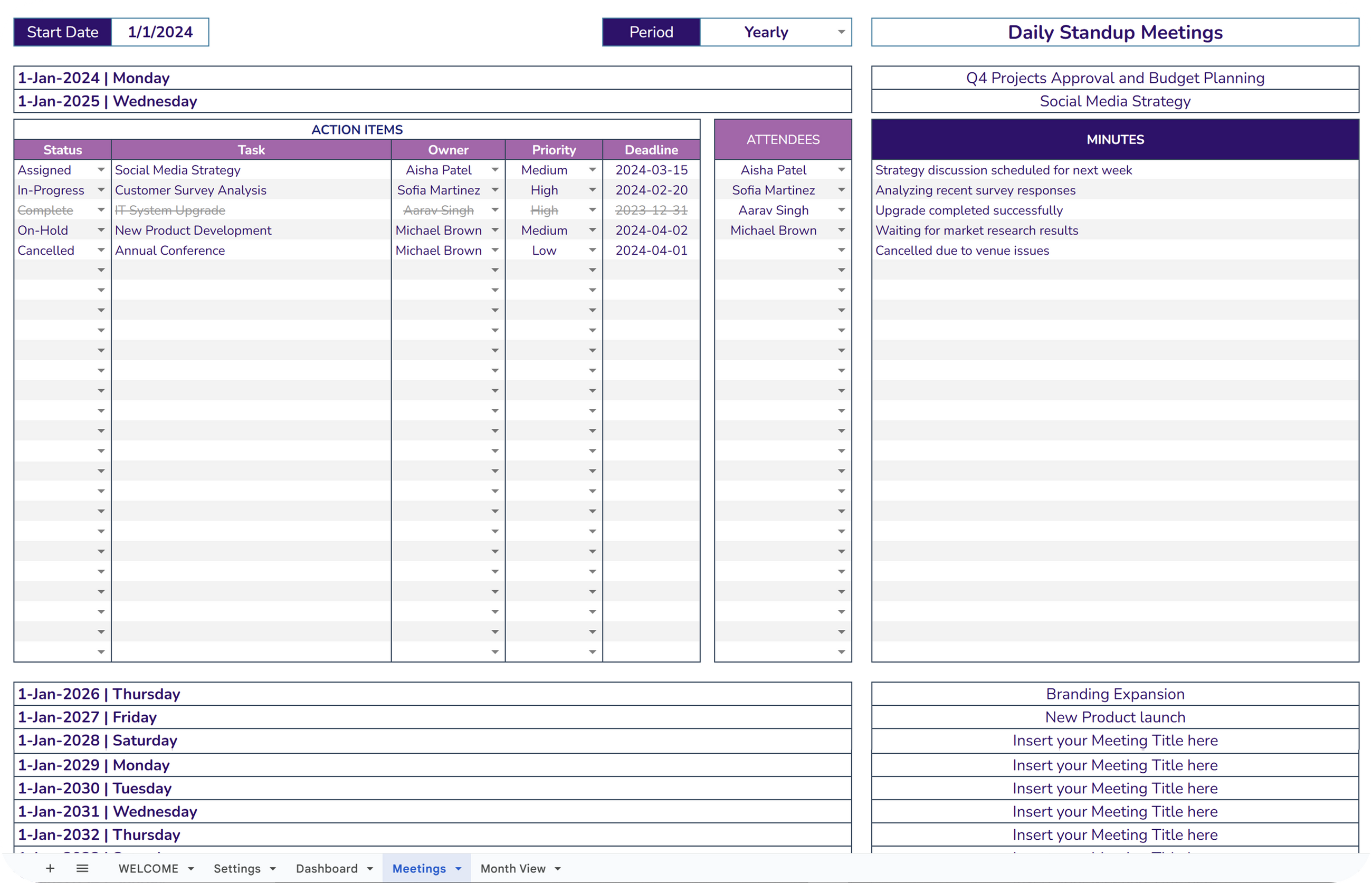The image size is (1372, 883).
Task: Switch to the Month View tab
Action: (x=513, y=868)
